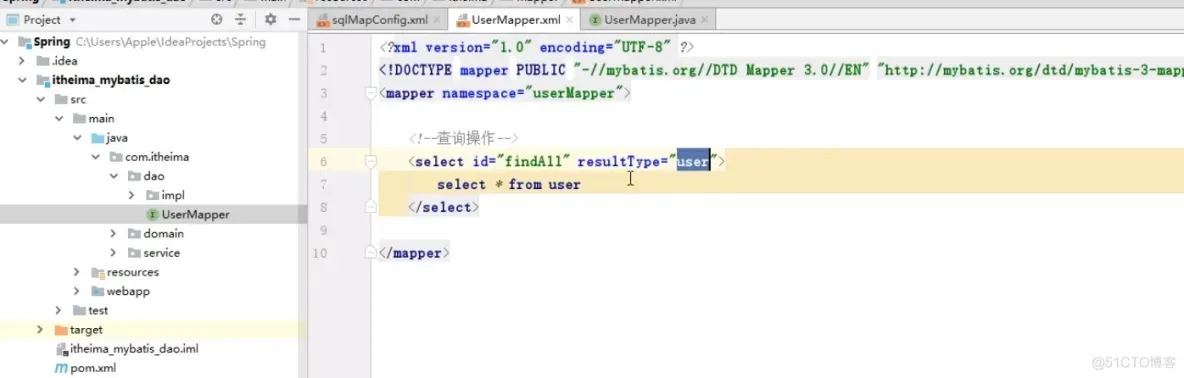The height and width of the screenshot is (378, 1184).
Task: Collapse the main folder
Action: tap(59, 118)
